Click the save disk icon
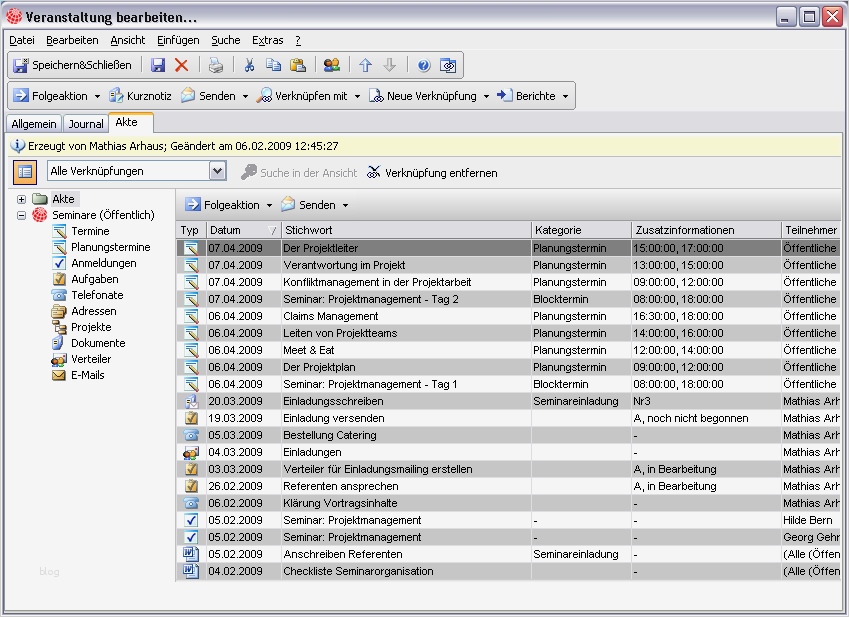849x617 pixels. point(158,65)
